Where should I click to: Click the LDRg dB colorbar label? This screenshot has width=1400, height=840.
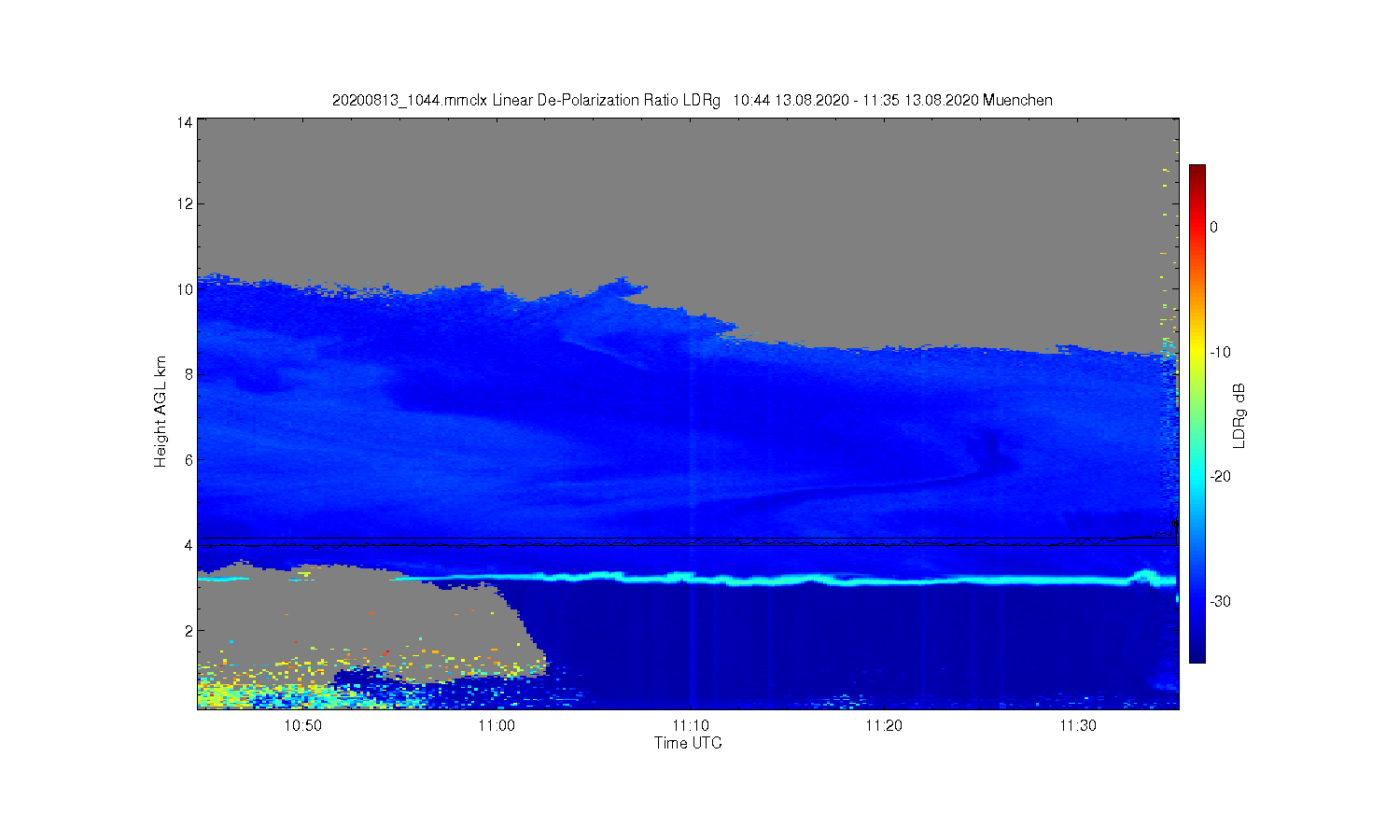1239,416
